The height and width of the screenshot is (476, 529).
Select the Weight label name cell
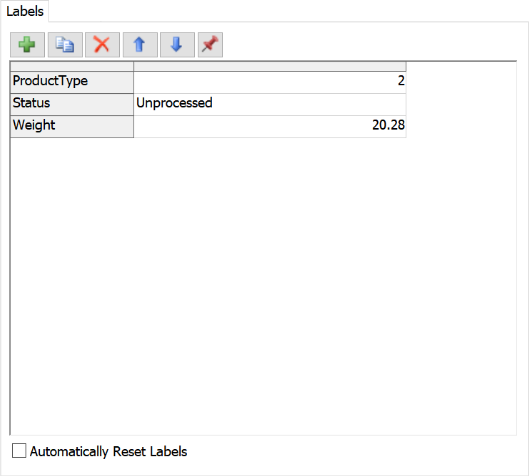72,127
